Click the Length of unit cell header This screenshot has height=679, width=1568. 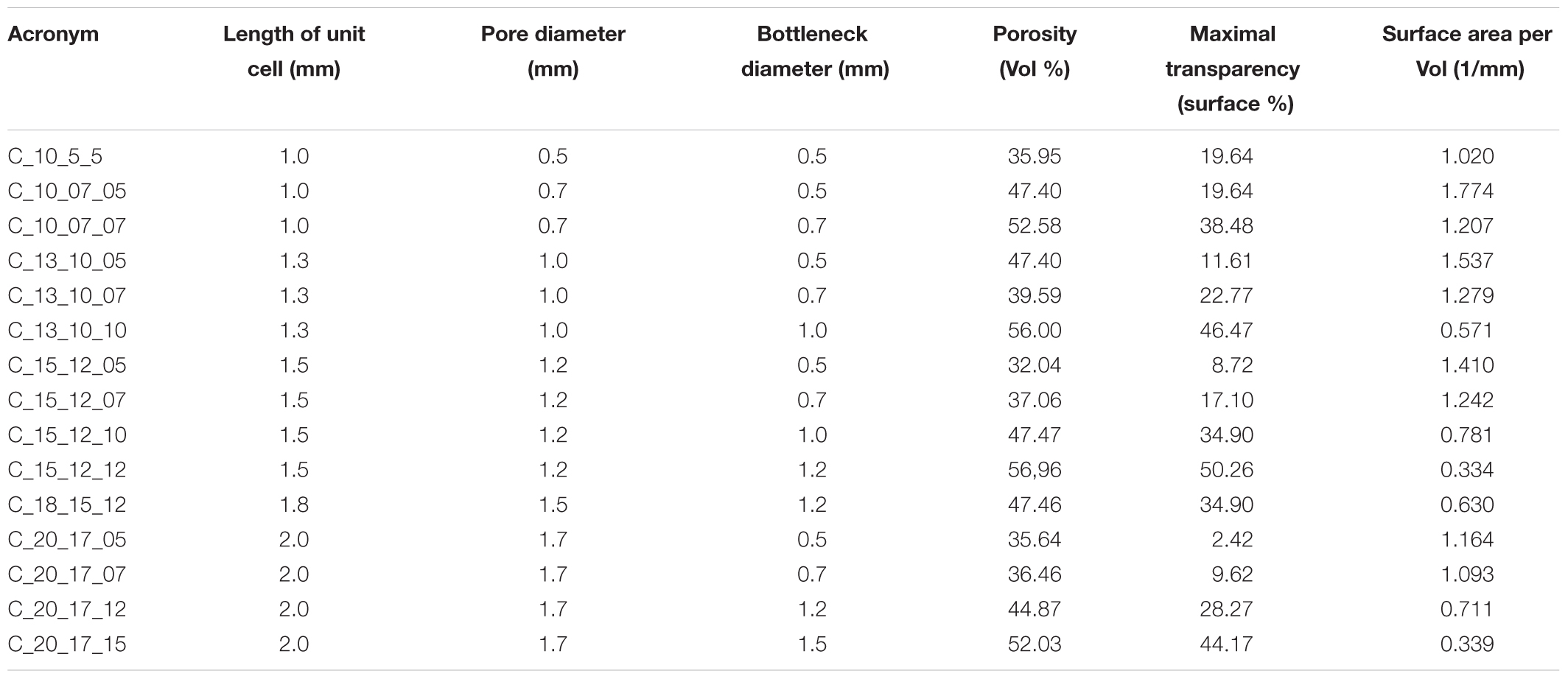coord(294,52)
